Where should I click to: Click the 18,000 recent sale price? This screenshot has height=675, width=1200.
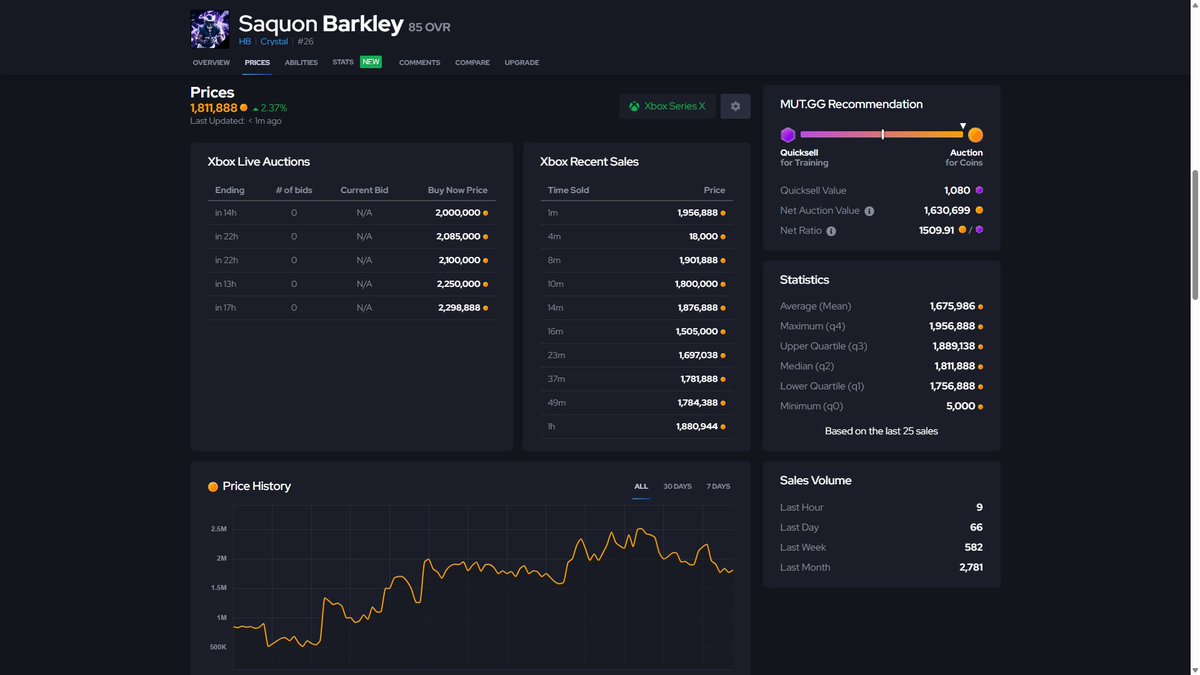click(703, 237)
